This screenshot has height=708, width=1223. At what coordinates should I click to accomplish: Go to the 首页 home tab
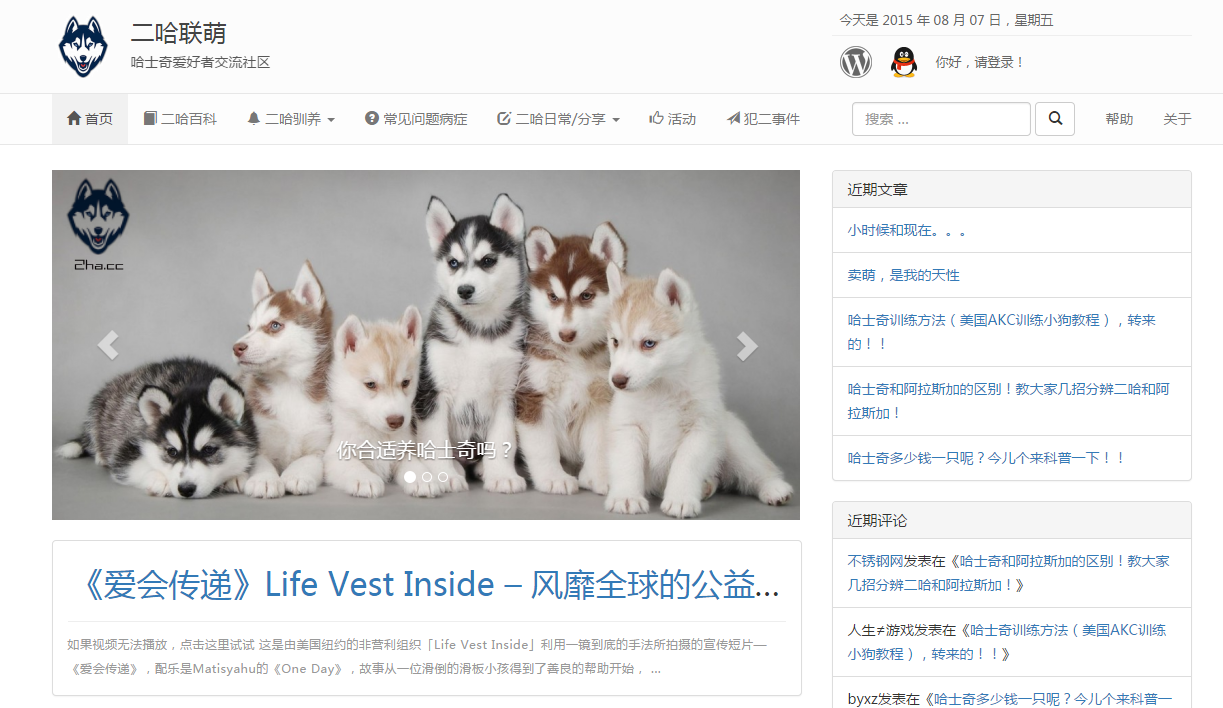pyautogui.click(x=90, y=119)
